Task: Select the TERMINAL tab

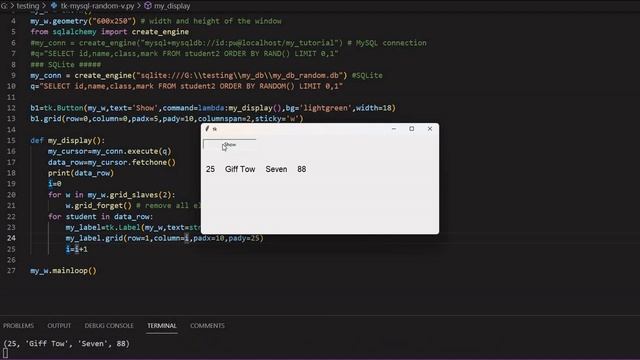Action: pos(162,326)
